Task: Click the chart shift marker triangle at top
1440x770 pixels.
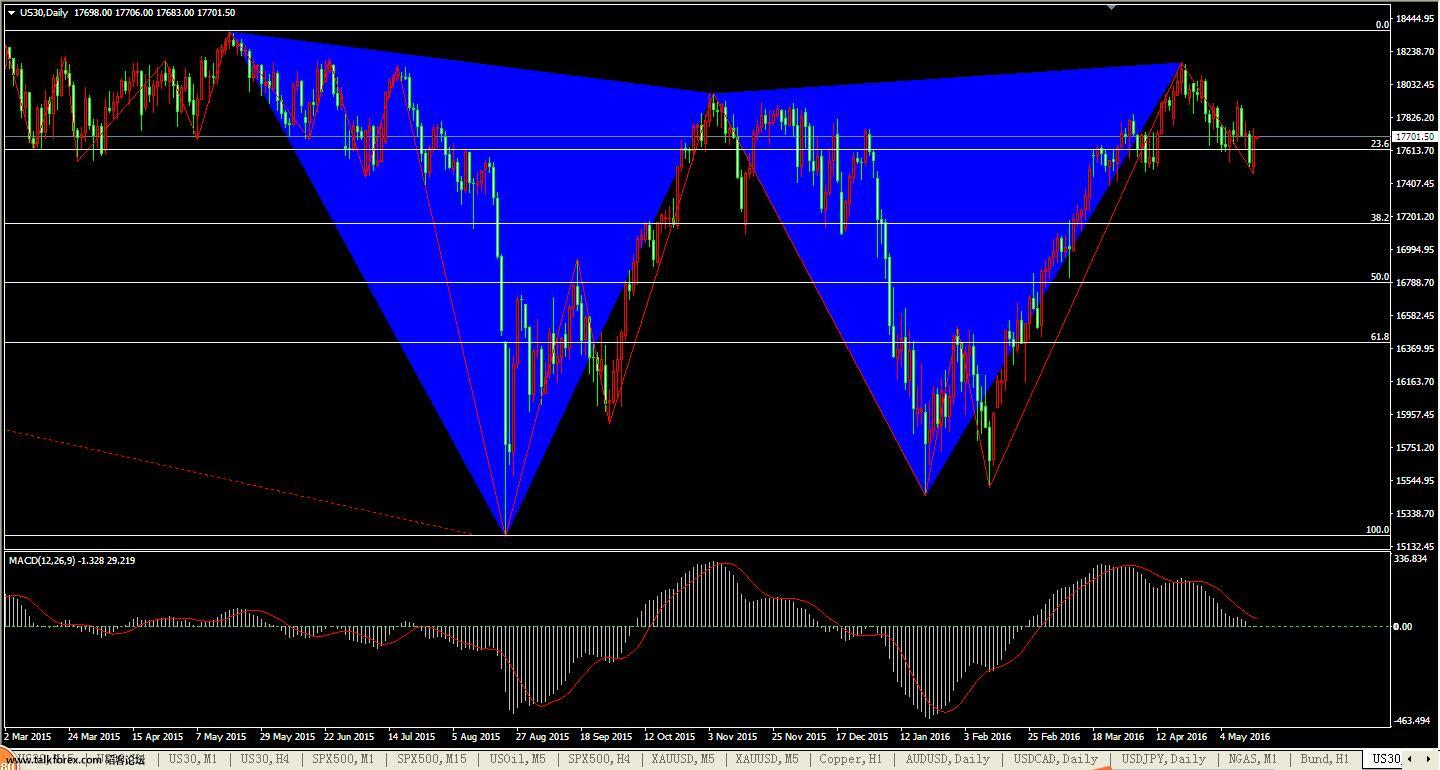Action: tap(1111, 6)
